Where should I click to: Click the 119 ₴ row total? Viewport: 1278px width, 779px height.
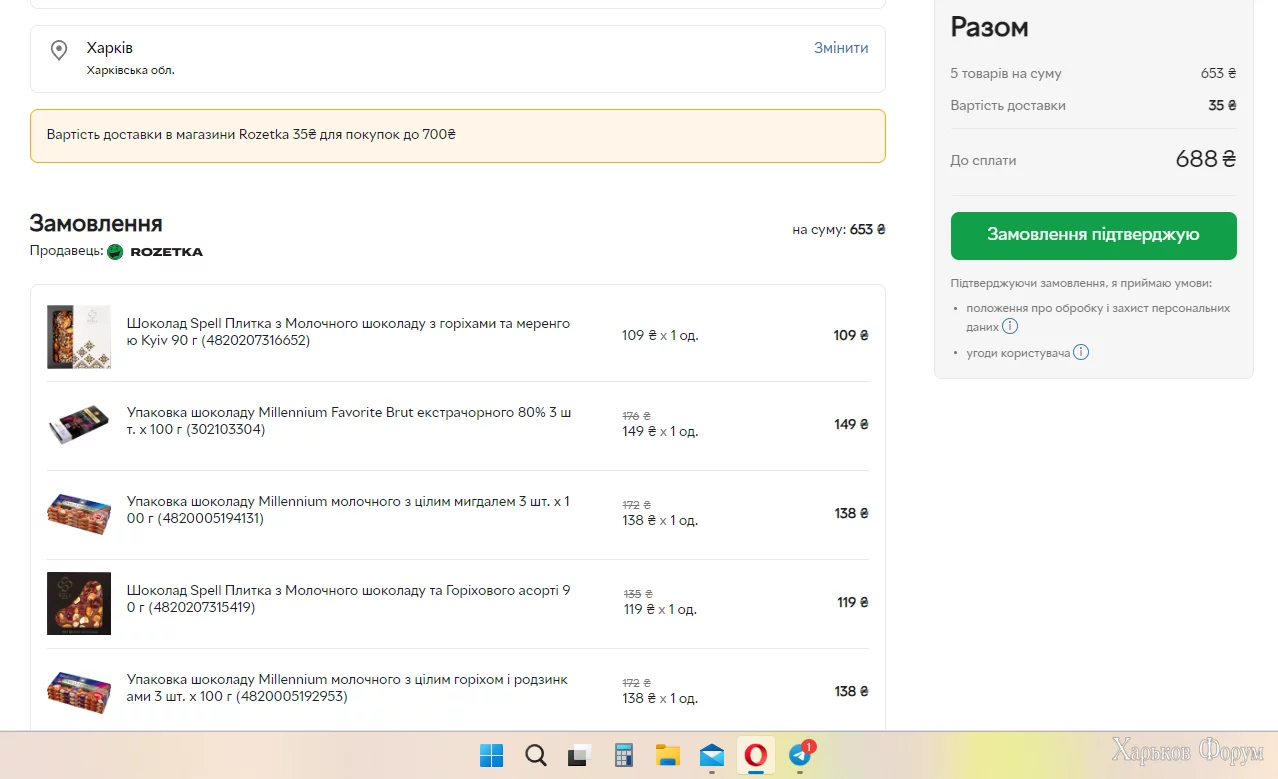853,602
